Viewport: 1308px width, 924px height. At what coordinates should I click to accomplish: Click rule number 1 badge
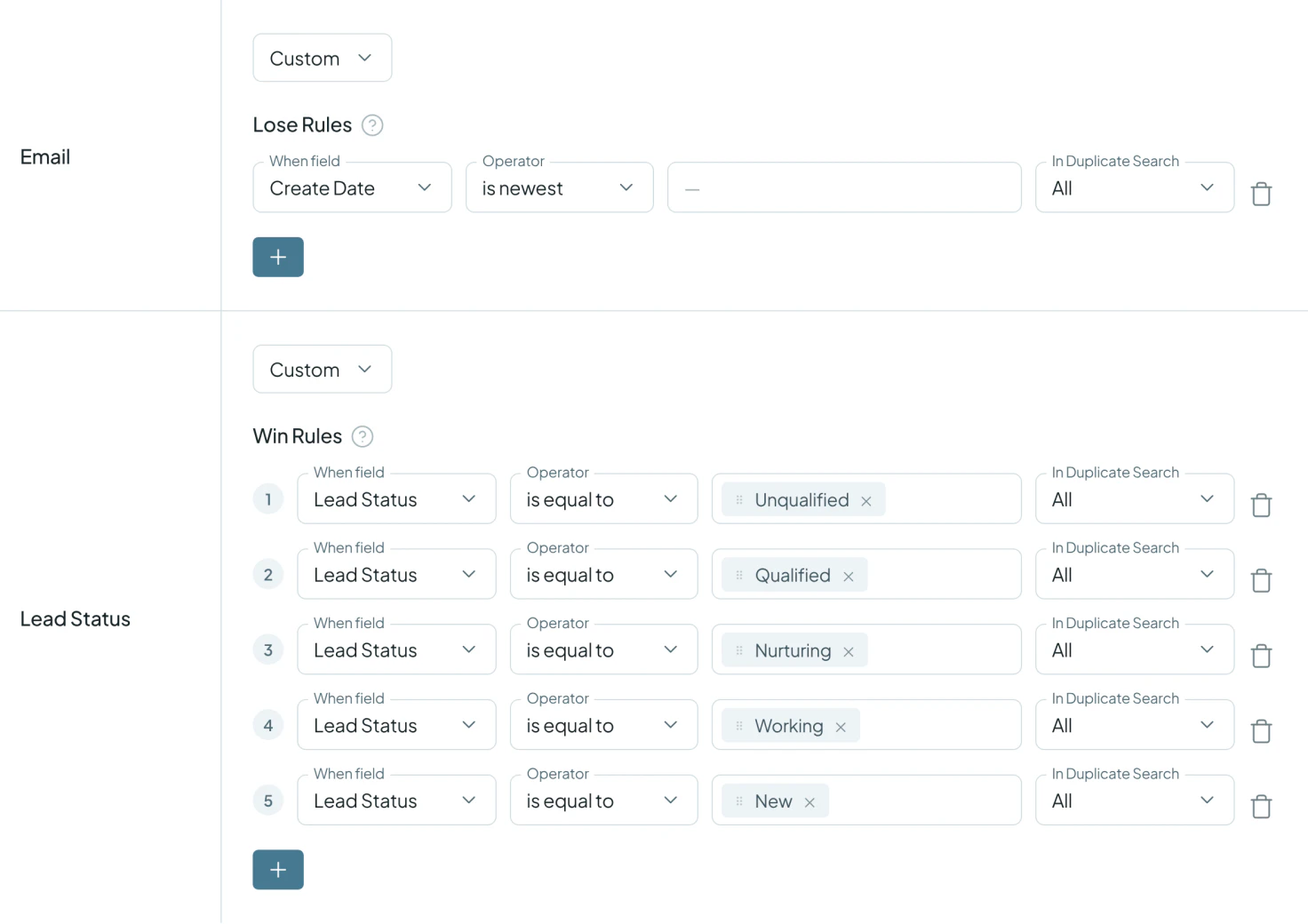(268, 499)
